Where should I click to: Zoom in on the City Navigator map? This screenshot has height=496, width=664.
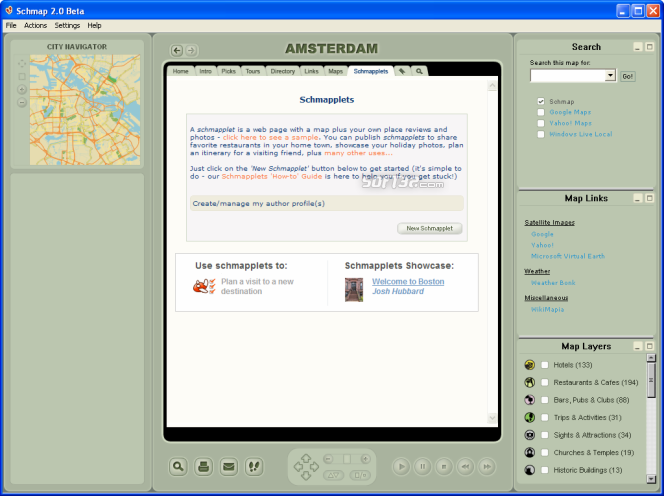(x=22, y=89)
